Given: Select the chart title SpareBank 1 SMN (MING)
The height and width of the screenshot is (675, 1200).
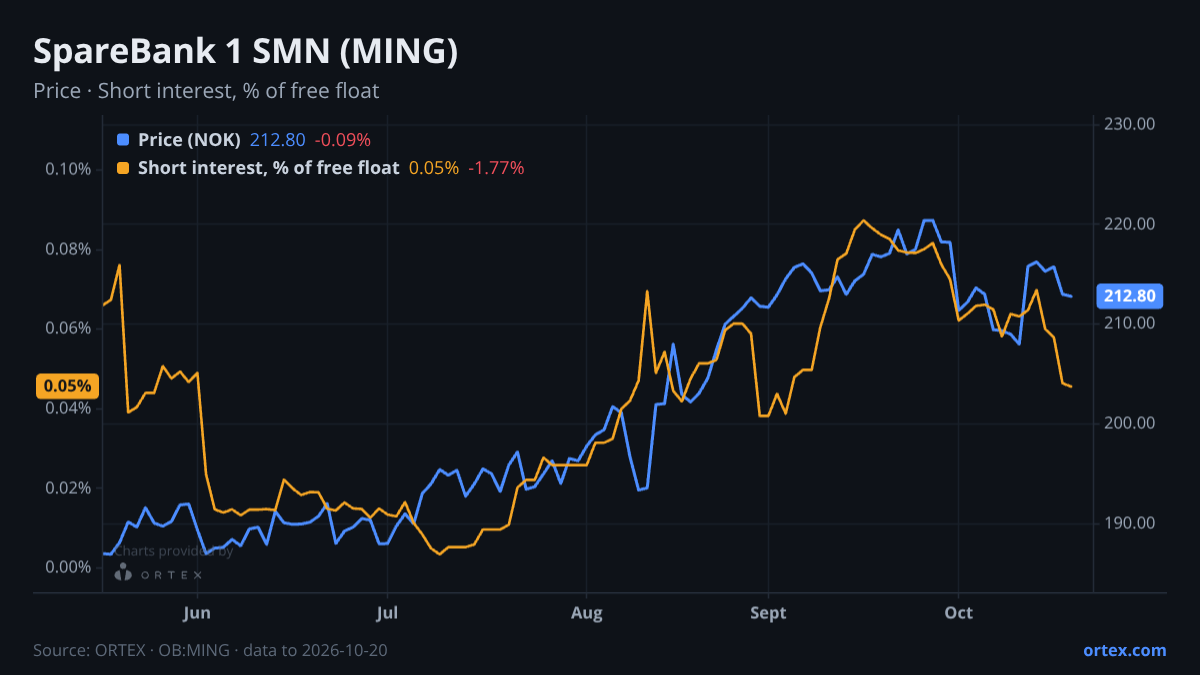Looking at the screenshot, I should click(x=245, y=52).
